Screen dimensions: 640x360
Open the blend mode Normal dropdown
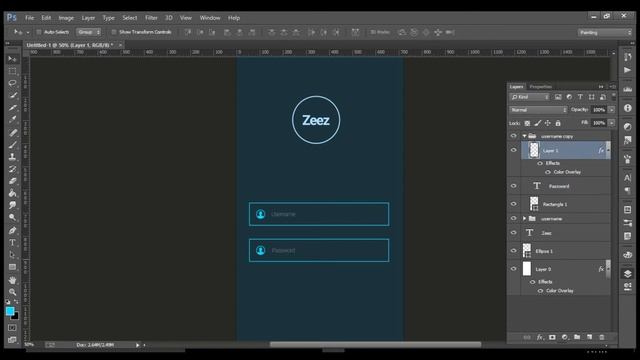click(x=538, y=110)
